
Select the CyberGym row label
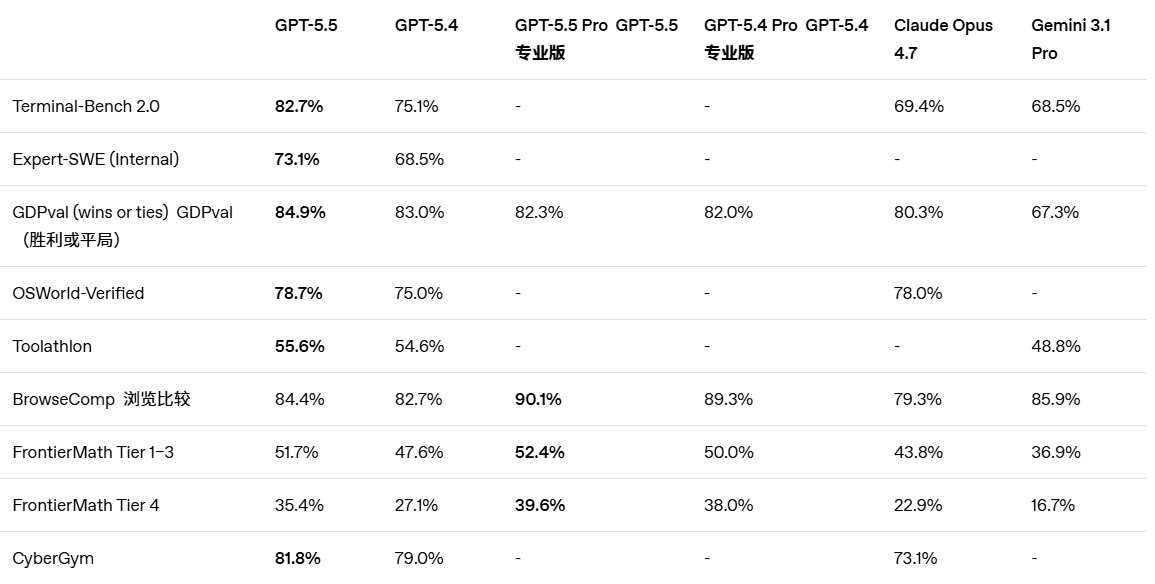(x=53, y=558)
